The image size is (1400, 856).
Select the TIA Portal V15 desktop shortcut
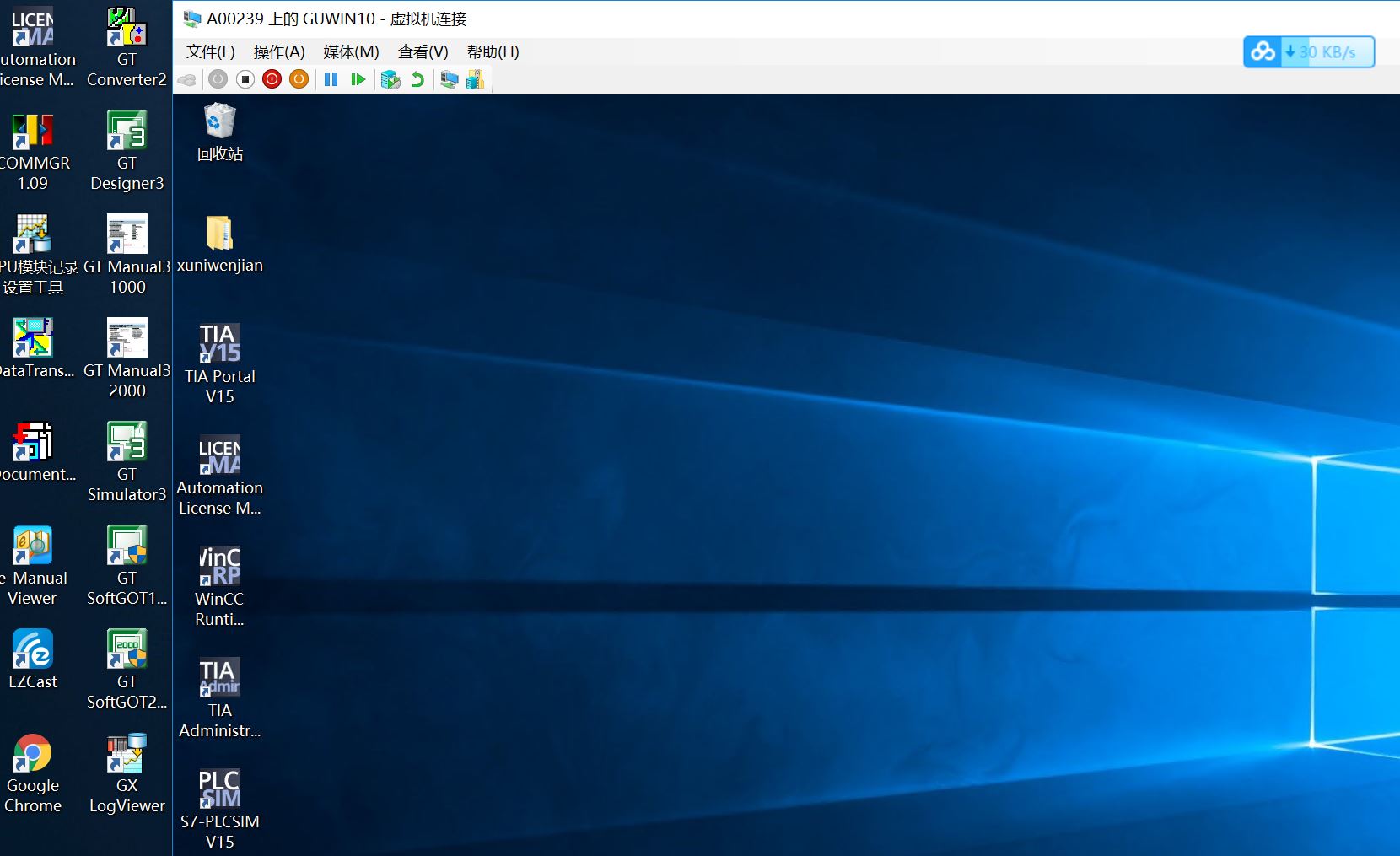pyautogui.click(x=220, y=363)
